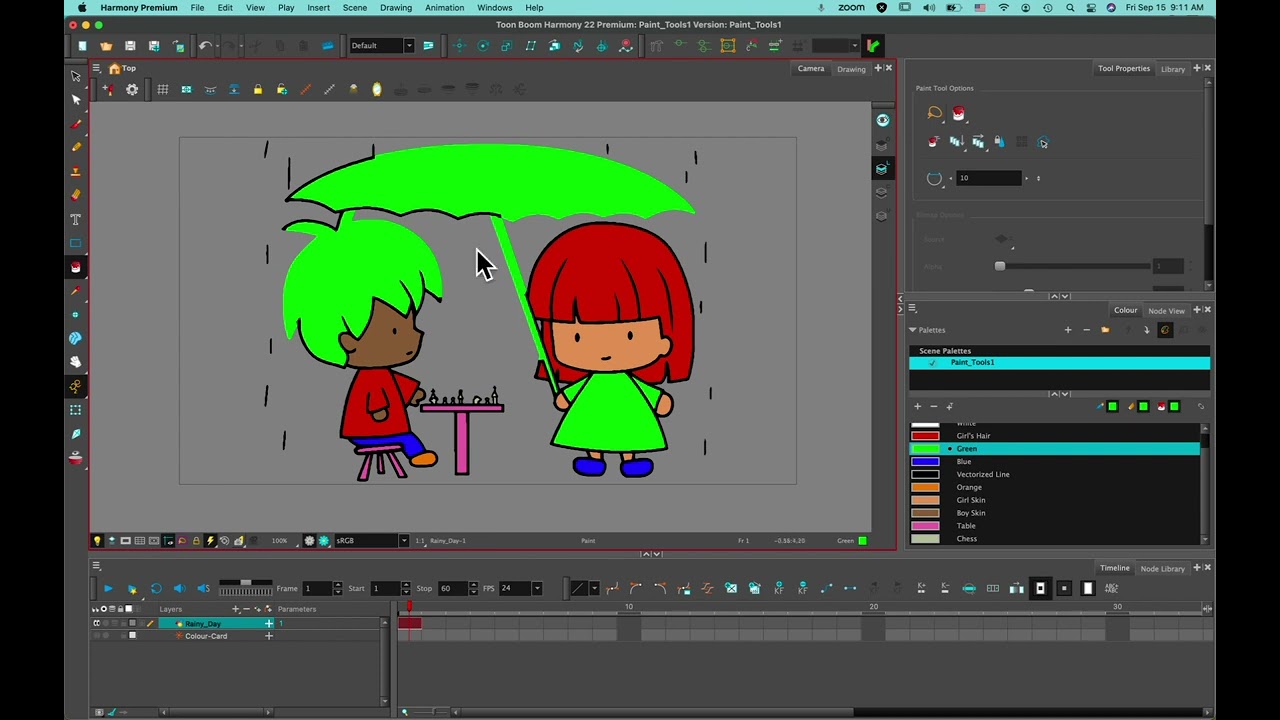This screenshot has height=720, width=1280.
Task: Toggle visibility of Colour-Card layer
Action: click(97, 636)
